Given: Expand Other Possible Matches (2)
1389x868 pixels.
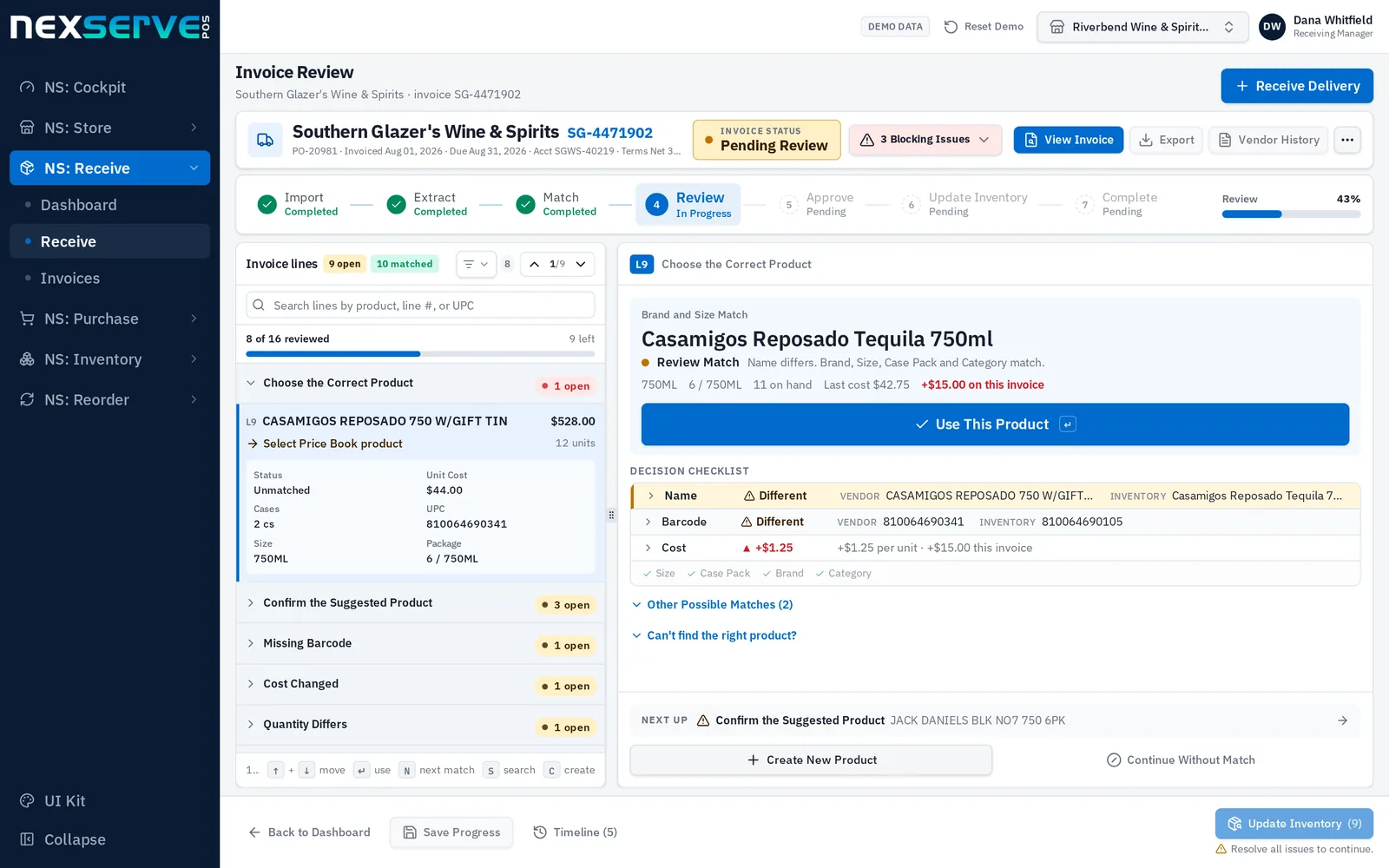Looking at the screenshot, I should point(712,604).
